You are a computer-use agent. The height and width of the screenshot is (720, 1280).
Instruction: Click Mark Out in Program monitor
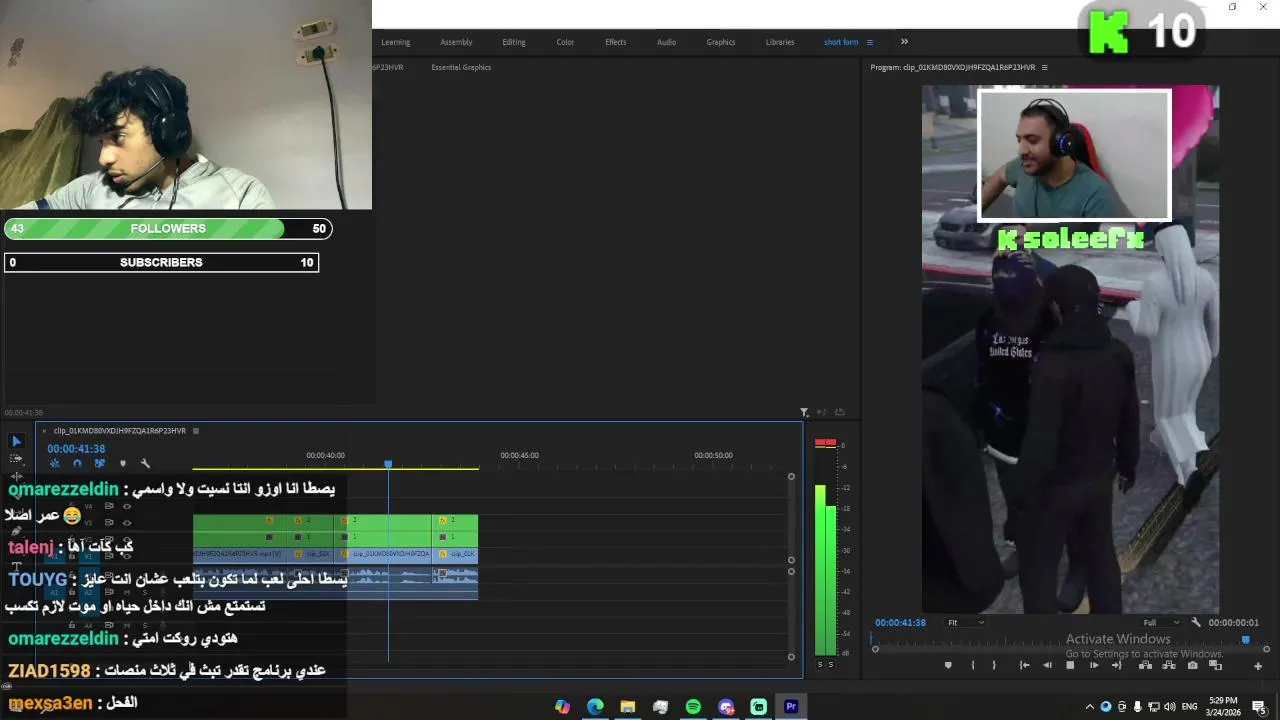[x=994, y=665]
